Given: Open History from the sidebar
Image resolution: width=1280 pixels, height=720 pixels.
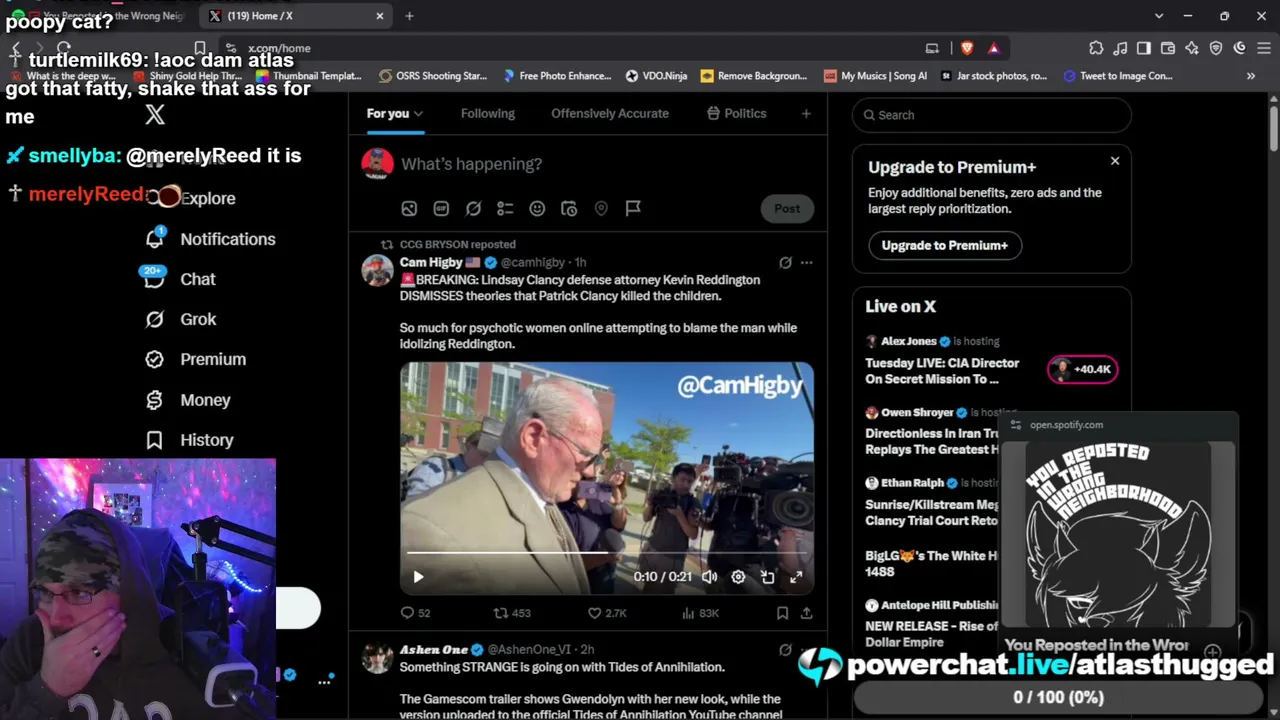Looking at the screenshot, I should (x=189, y=440).
